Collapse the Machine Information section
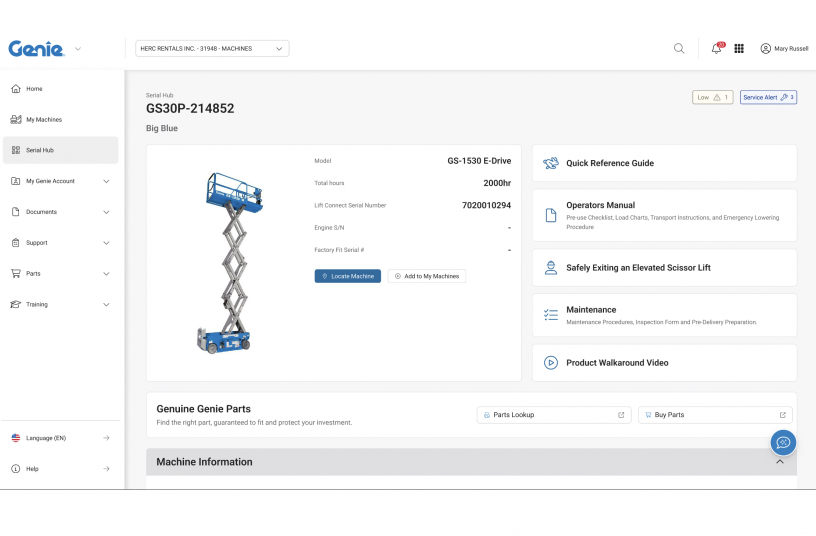 779,462
